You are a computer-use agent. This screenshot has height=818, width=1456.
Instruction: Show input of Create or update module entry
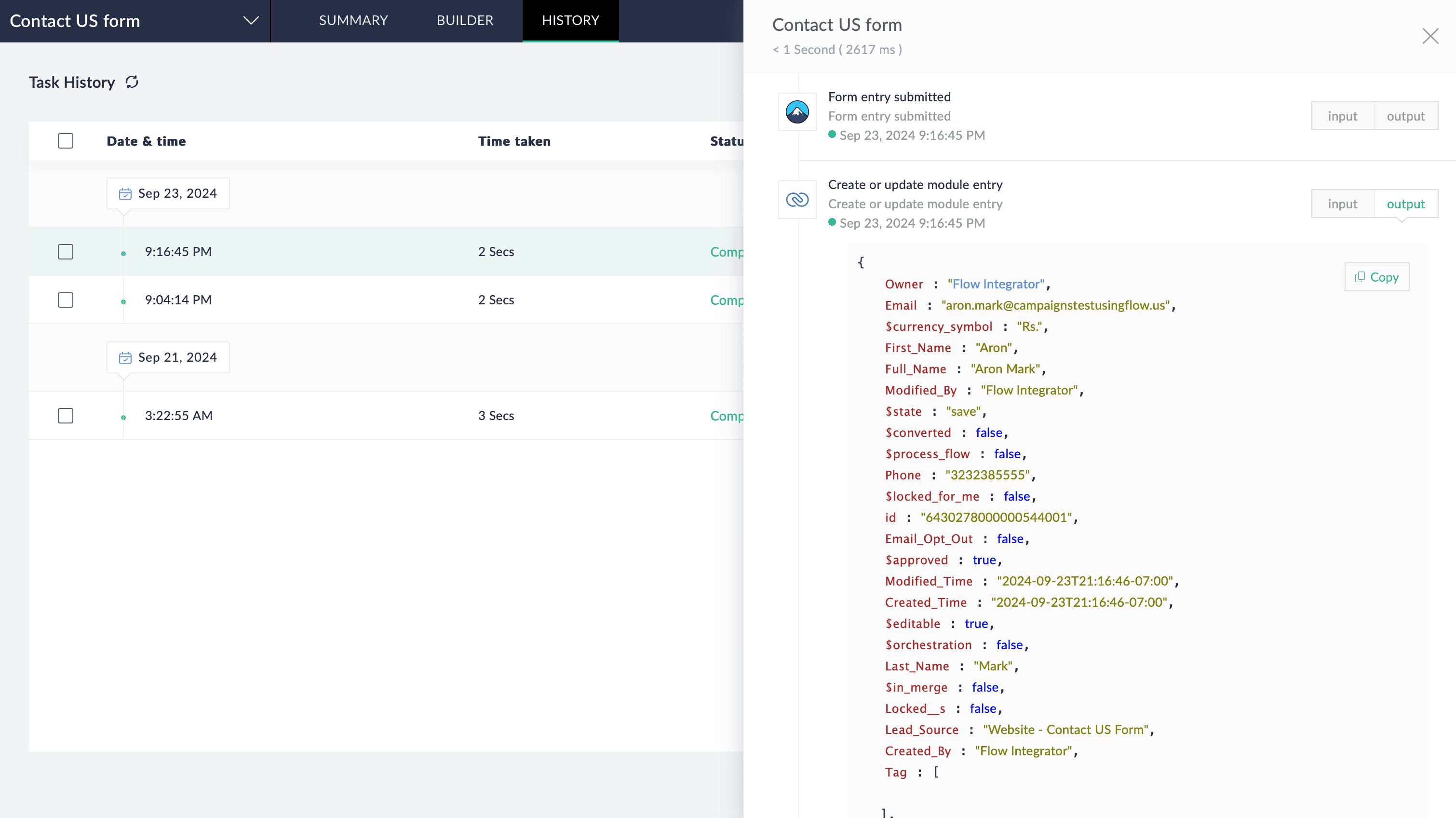tap(1342, 204)
